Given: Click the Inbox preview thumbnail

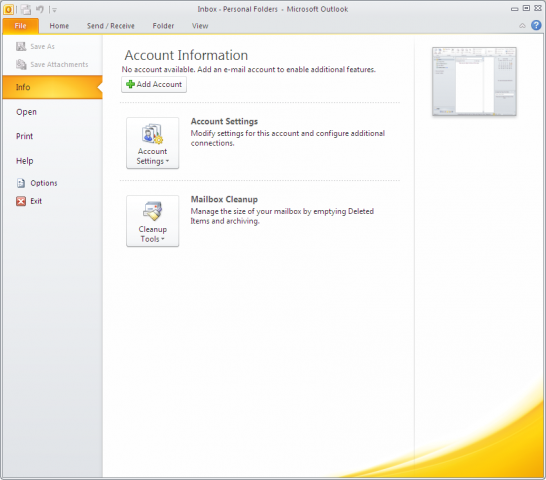Looking at the screenshot, I should click(474, 81).
